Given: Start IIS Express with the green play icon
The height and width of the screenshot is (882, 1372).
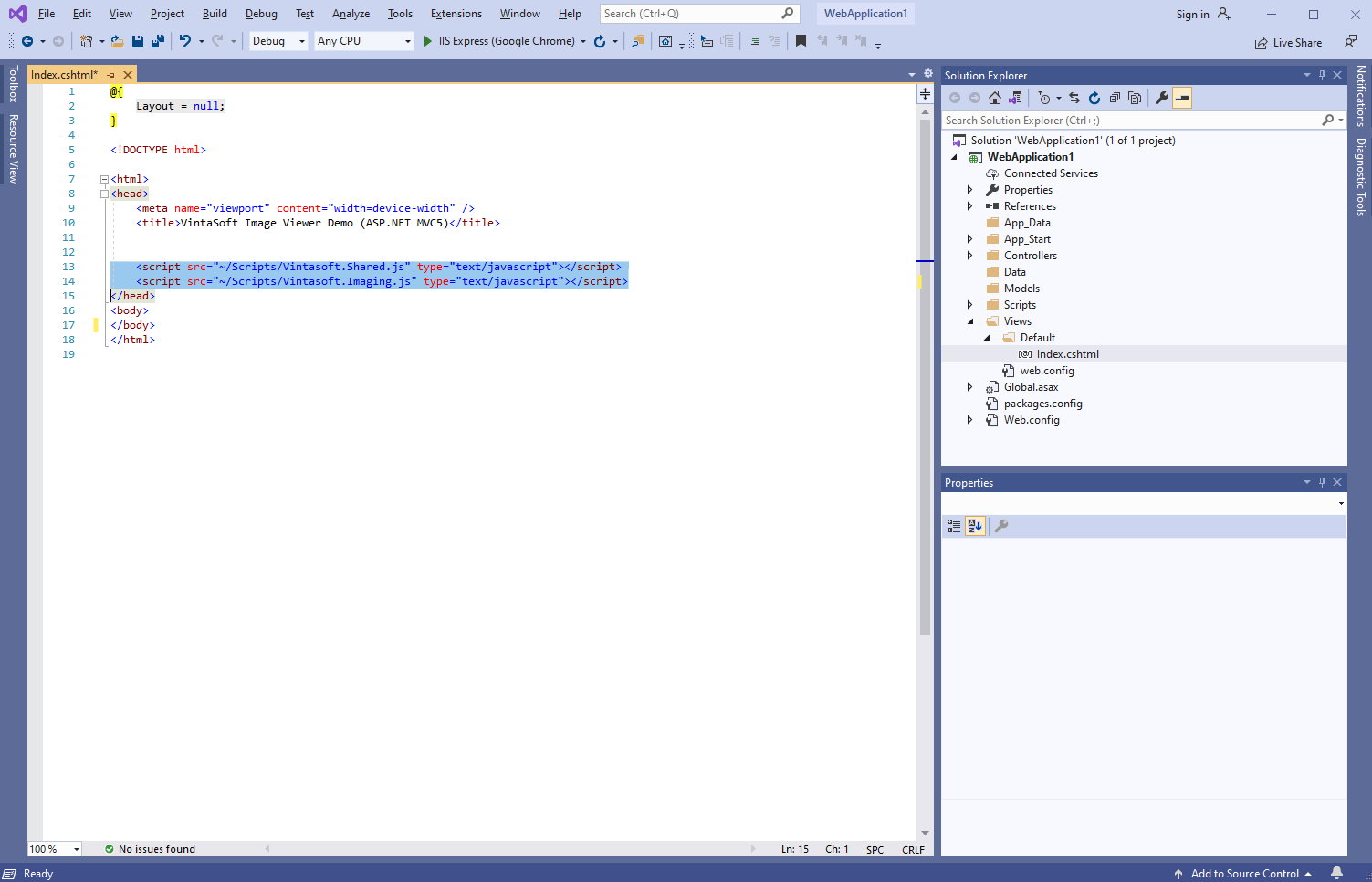Looking at the screenshot, I should click(x=427, y=41).
